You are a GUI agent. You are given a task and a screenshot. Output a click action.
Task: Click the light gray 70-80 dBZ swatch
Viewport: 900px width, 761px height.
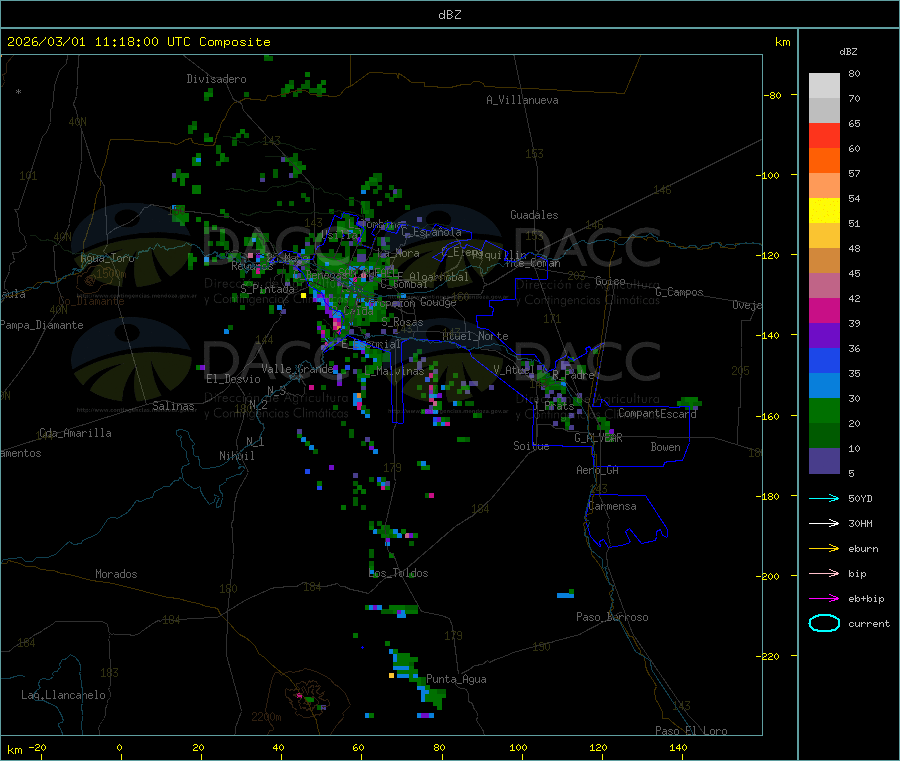tap(824, 86)
